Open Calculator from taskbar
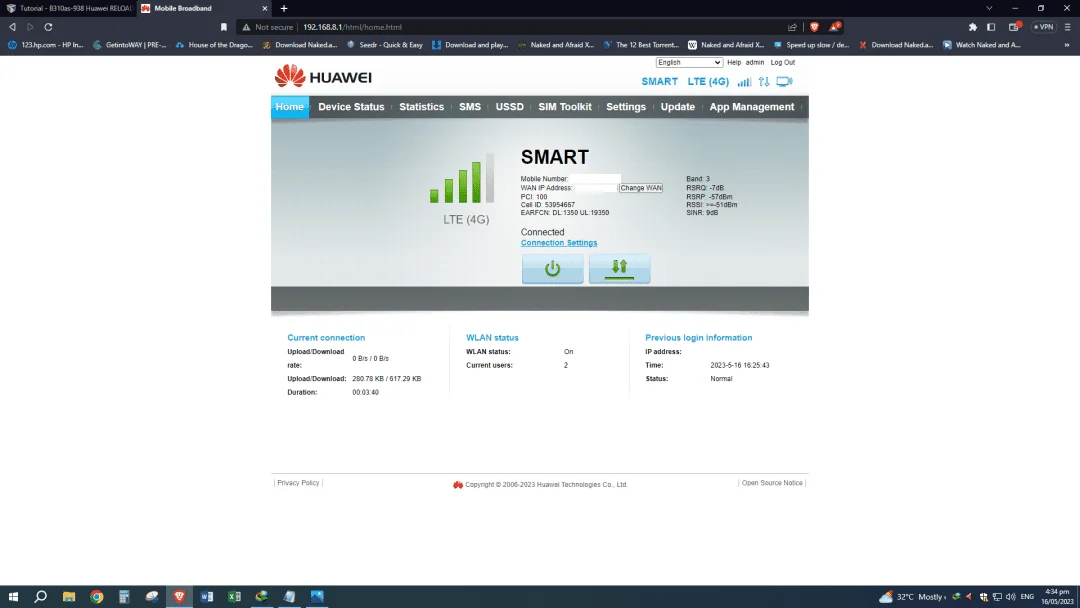Screen dimensions: 1080x608 (x=124, y=596)
